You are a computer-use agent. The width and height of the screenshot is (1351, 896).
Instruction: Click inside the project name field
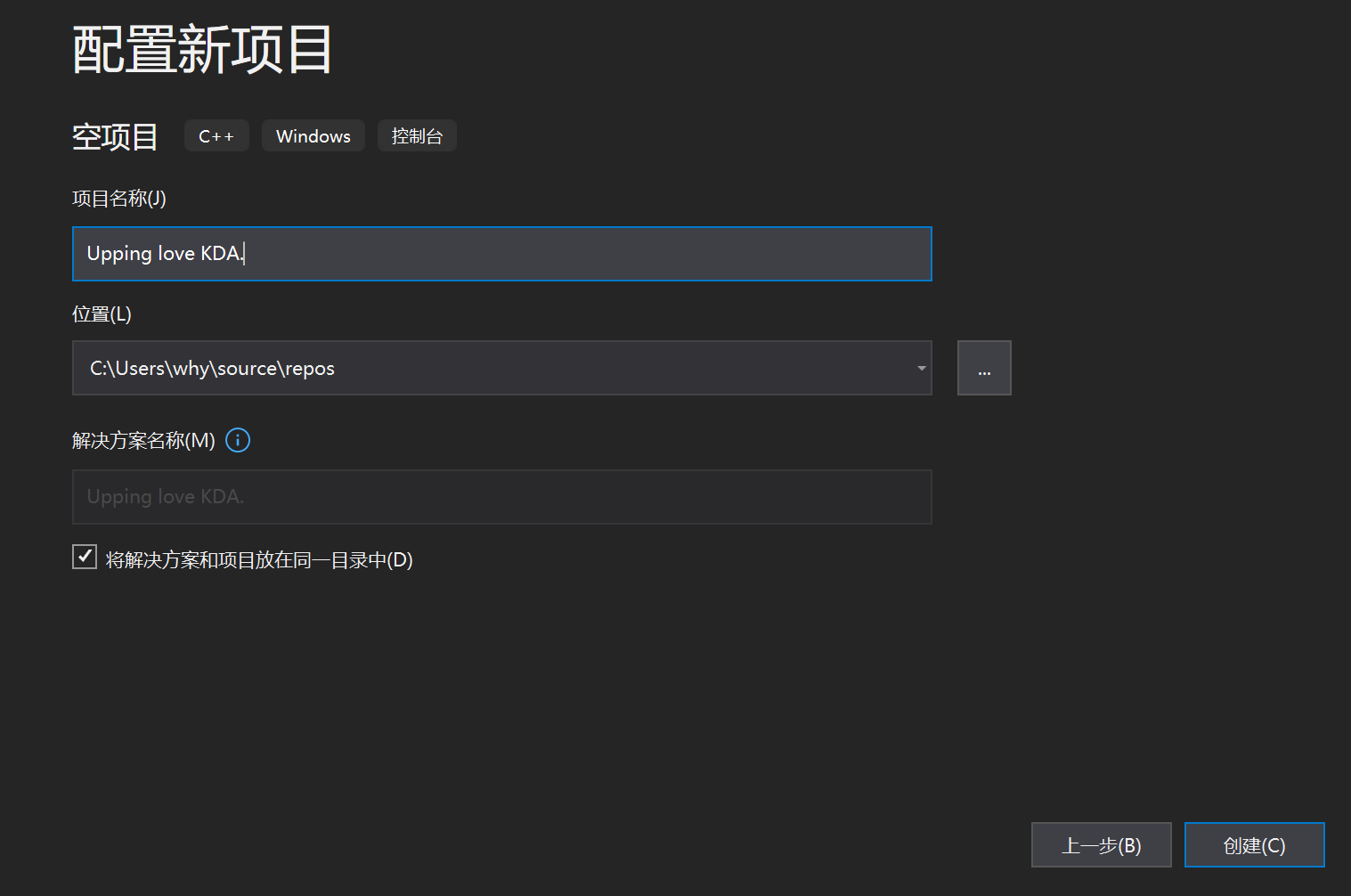501,253
